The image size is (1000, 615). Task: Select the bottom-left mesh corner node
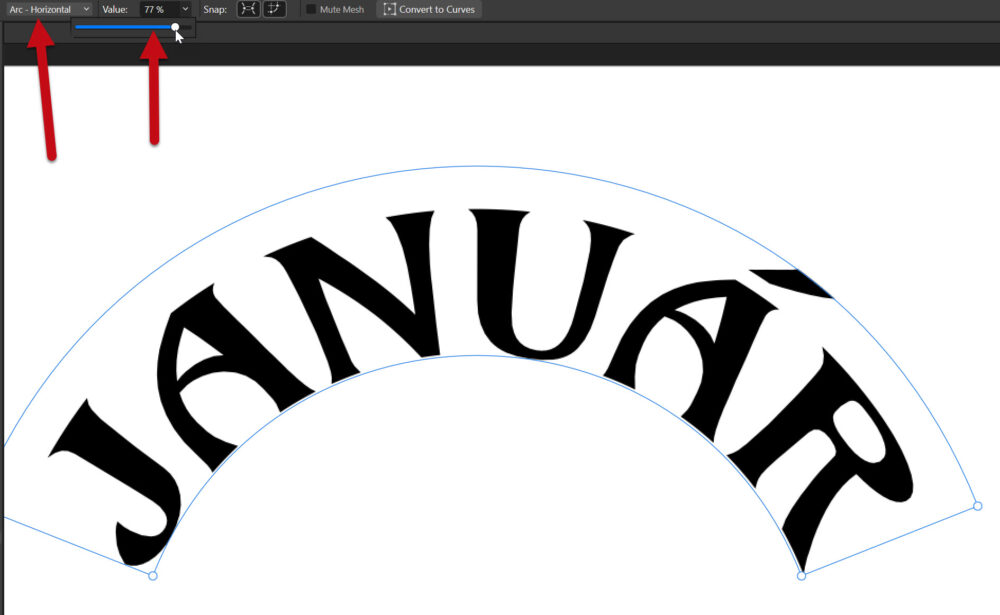(x=153, y=575)
